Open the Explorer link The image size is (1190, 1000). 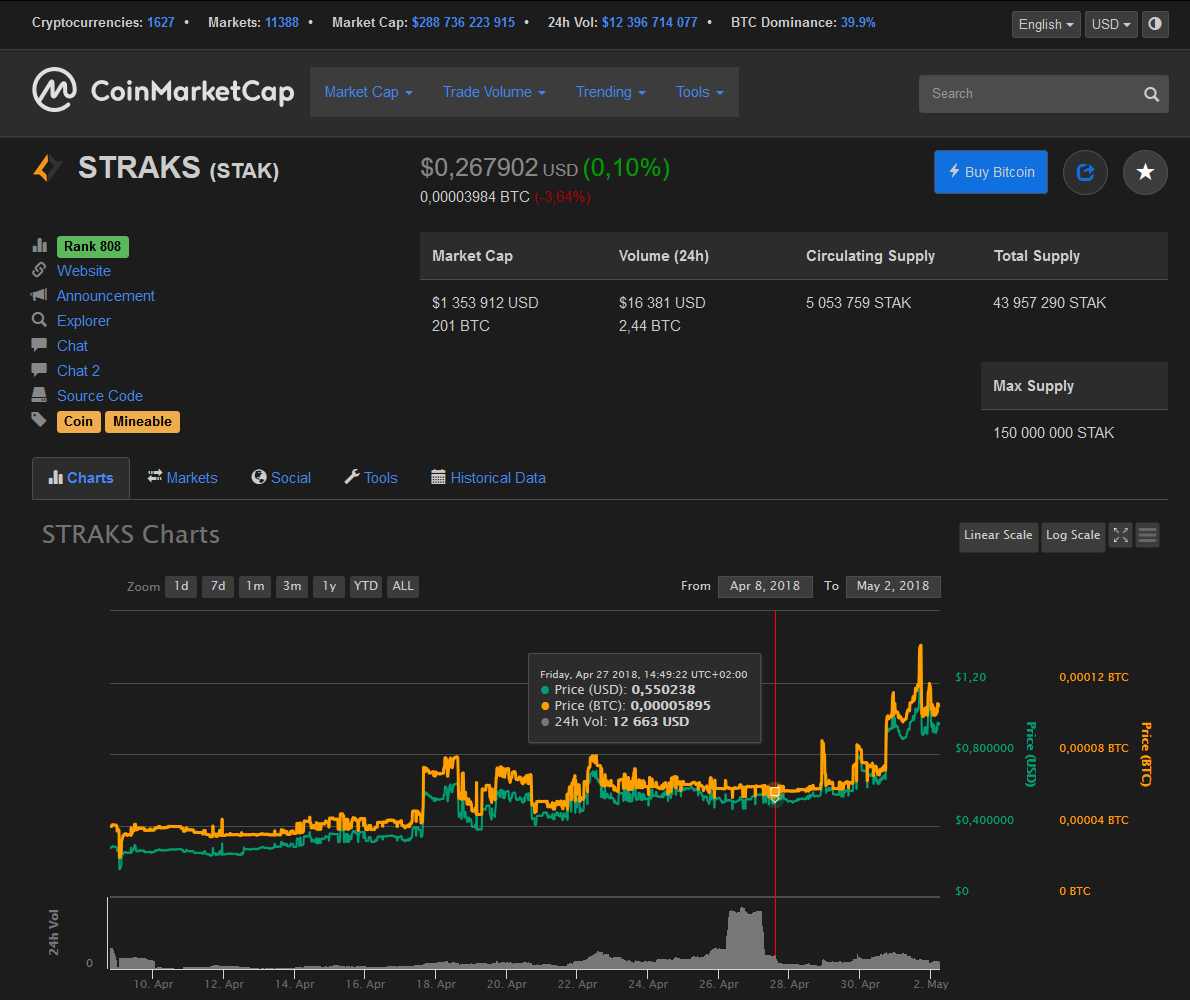(x=83, y=321)
